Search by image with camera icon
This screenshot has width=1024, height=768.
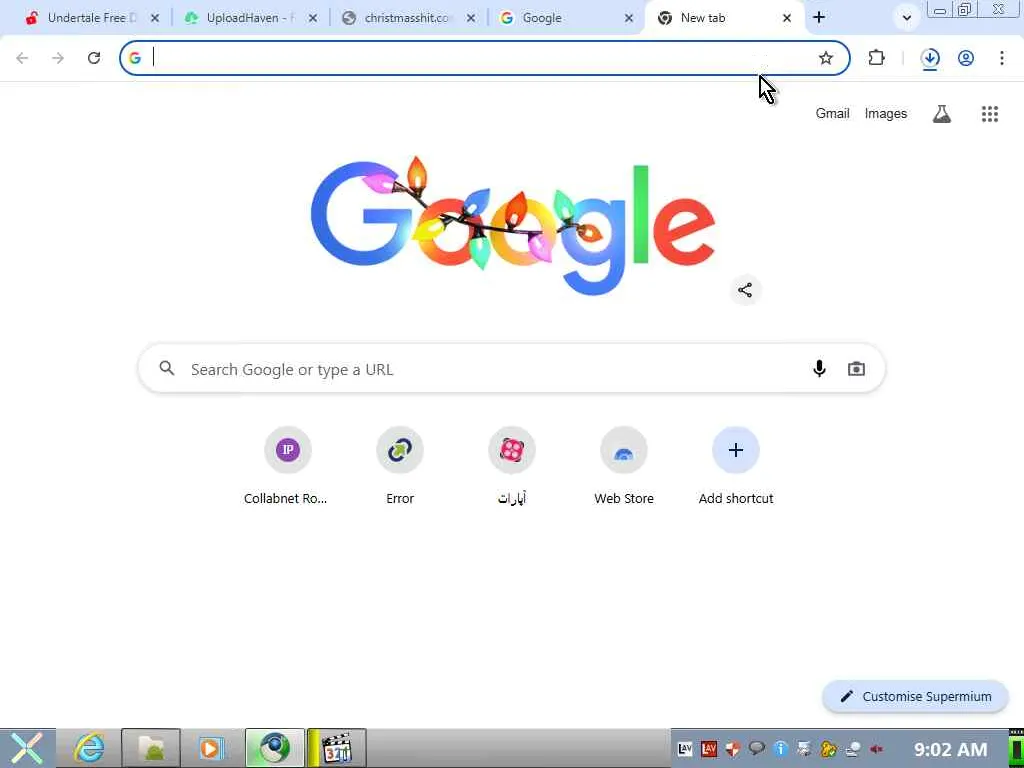[x=856, y=369]
